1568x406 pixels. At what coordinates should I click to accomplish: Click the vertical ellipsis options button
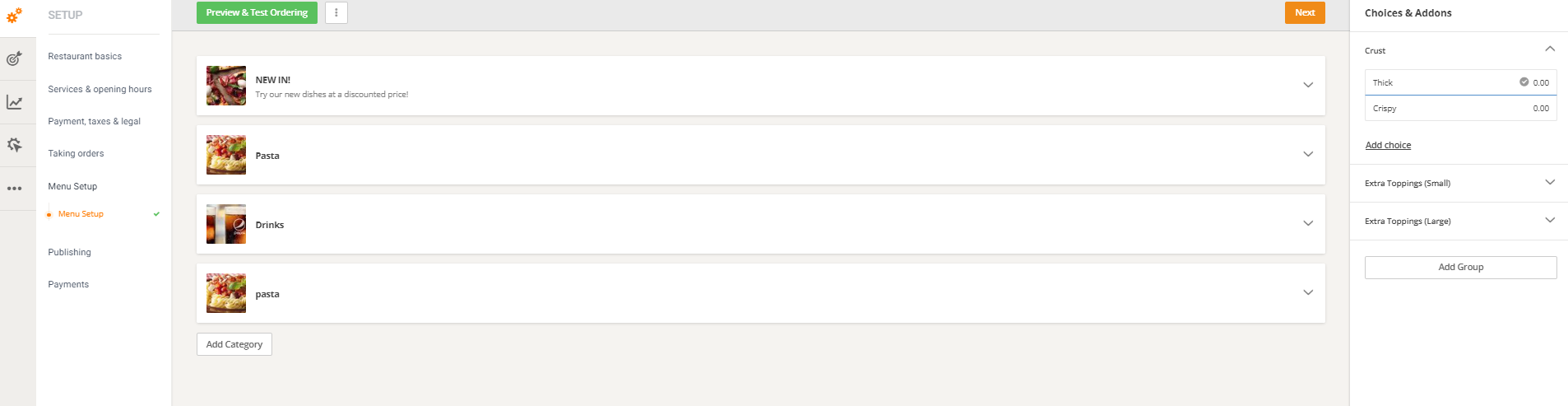pyautogui.click(x=336, y=12)
